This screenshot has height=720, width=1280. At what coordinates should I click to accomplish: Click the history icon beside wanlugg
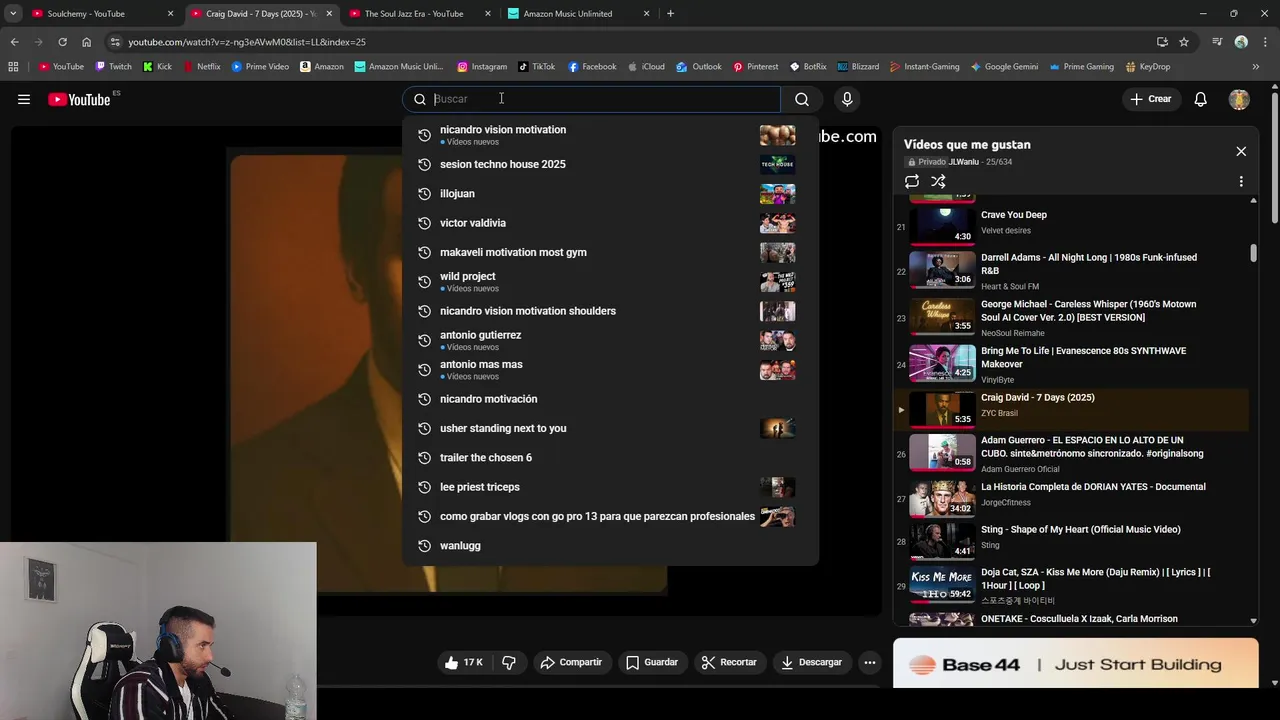click(424, 546)
